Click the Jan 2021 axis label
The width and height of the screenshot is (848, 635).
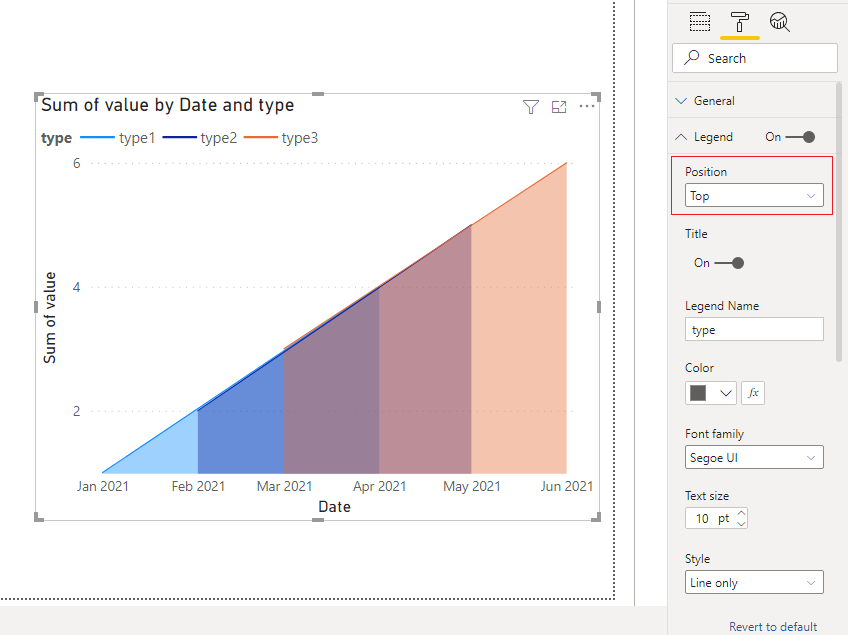tap(103, 486)
